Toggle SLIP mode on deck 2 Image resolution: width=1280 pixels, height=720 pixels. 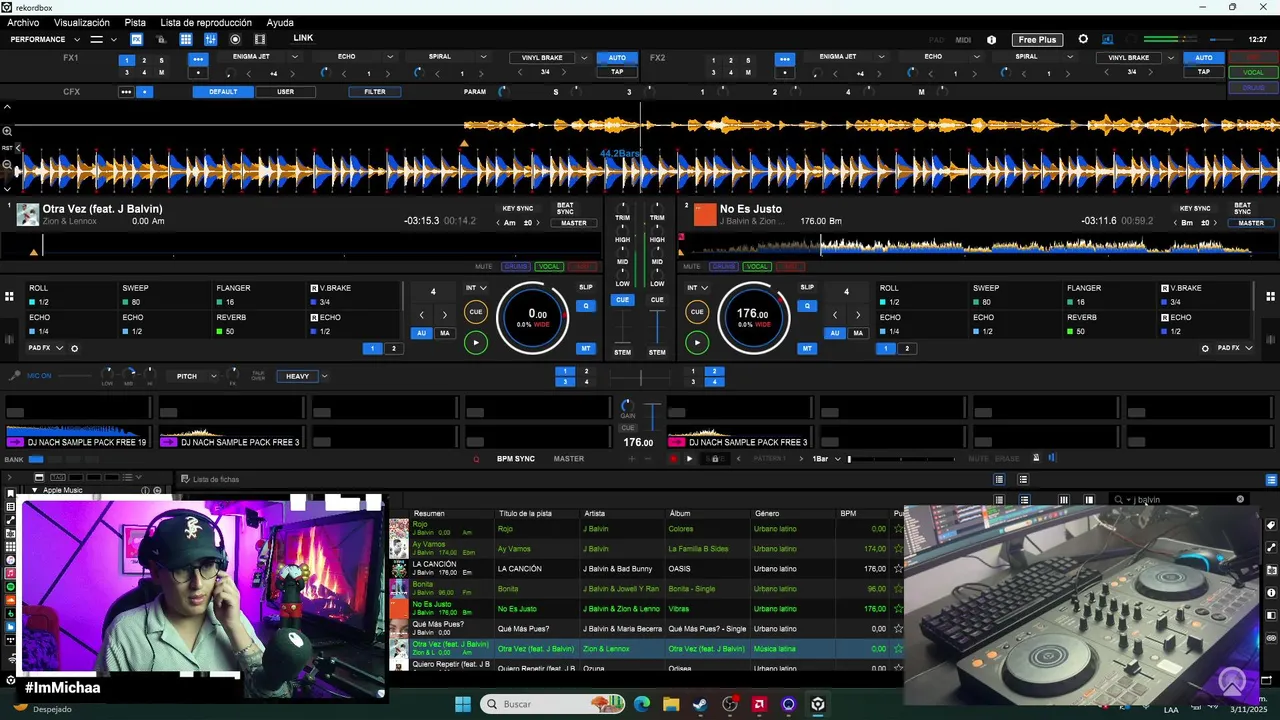click(807, 287)
